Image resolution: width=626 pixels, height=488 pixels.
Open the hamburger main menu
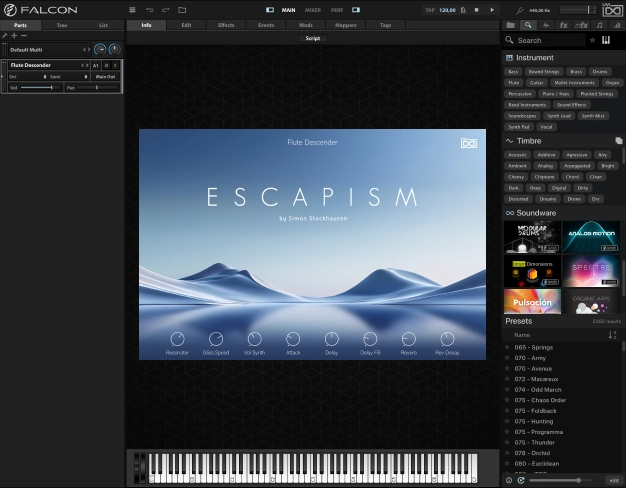(132, 10)
